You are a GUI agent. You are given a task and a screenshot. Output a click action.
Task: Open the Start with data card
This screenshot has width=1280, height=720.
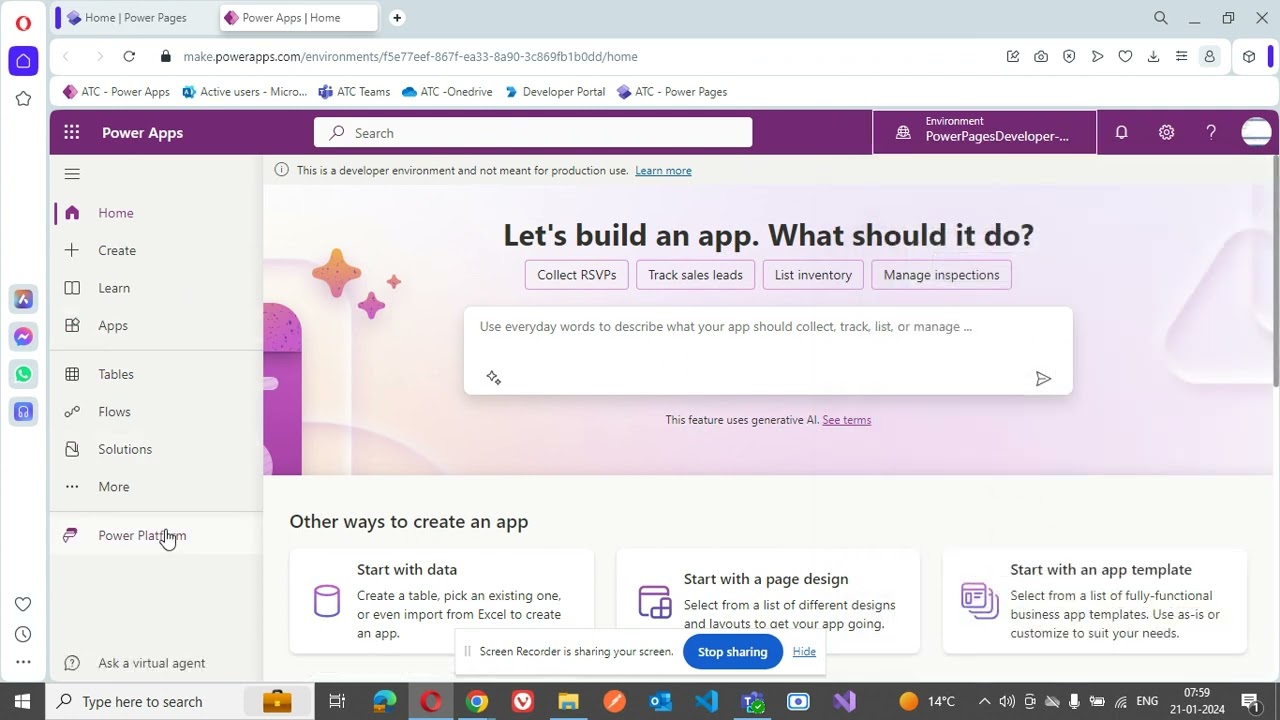click(x=442, y=600)
